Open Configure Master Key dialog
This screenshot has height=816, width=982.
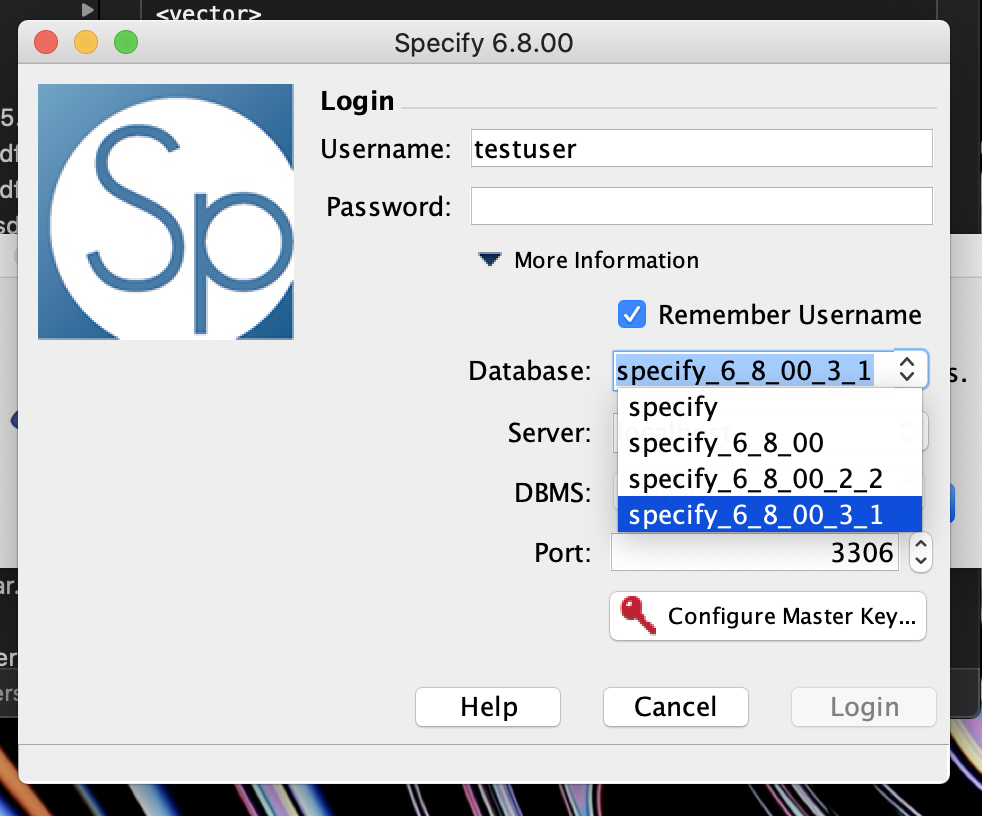(x=767, y=615)
